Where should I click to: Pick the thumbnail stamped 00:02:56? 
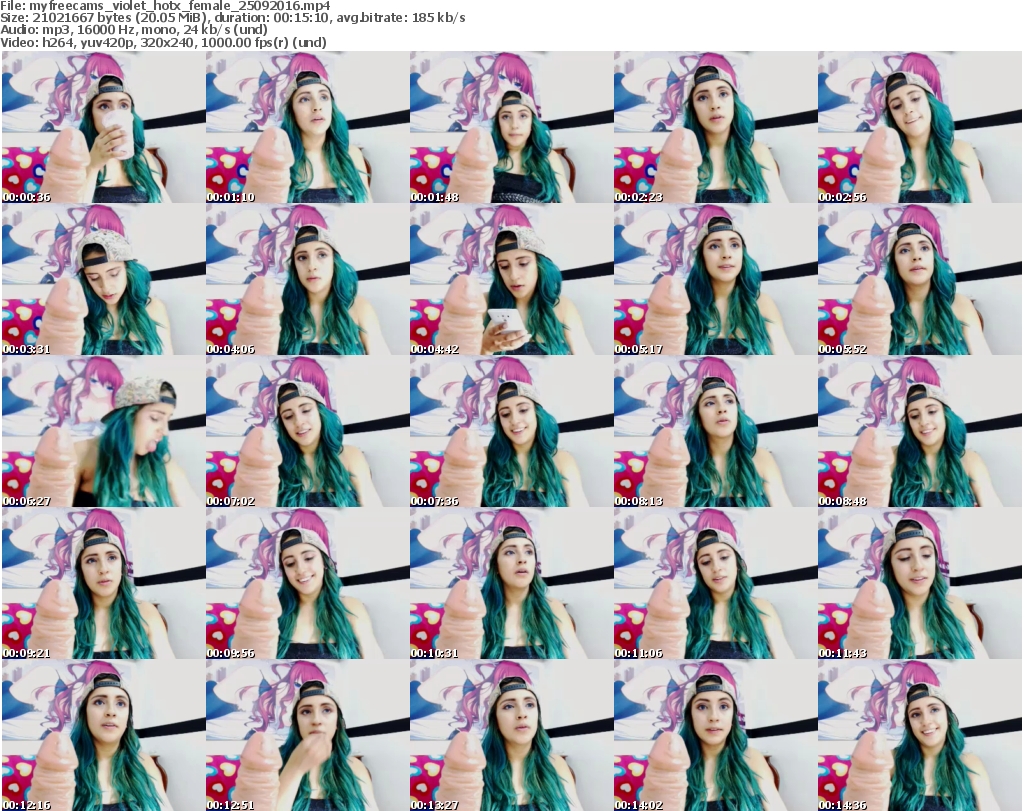click(920, 127)
